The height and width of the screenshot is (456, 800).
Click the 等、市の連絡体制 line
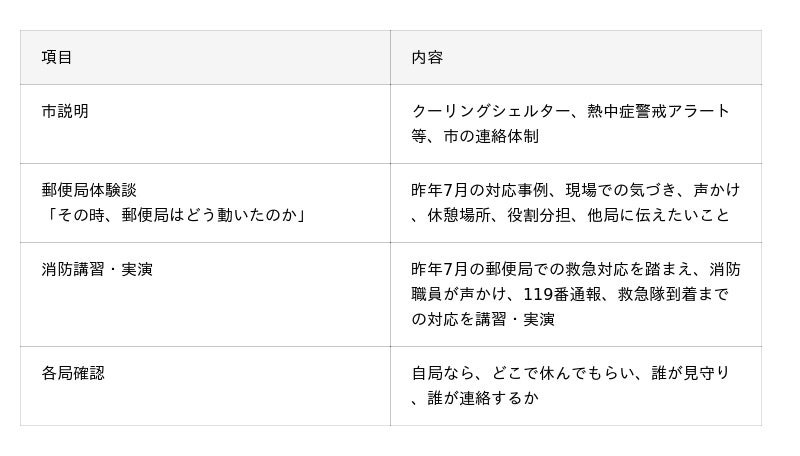pos(475,136)
